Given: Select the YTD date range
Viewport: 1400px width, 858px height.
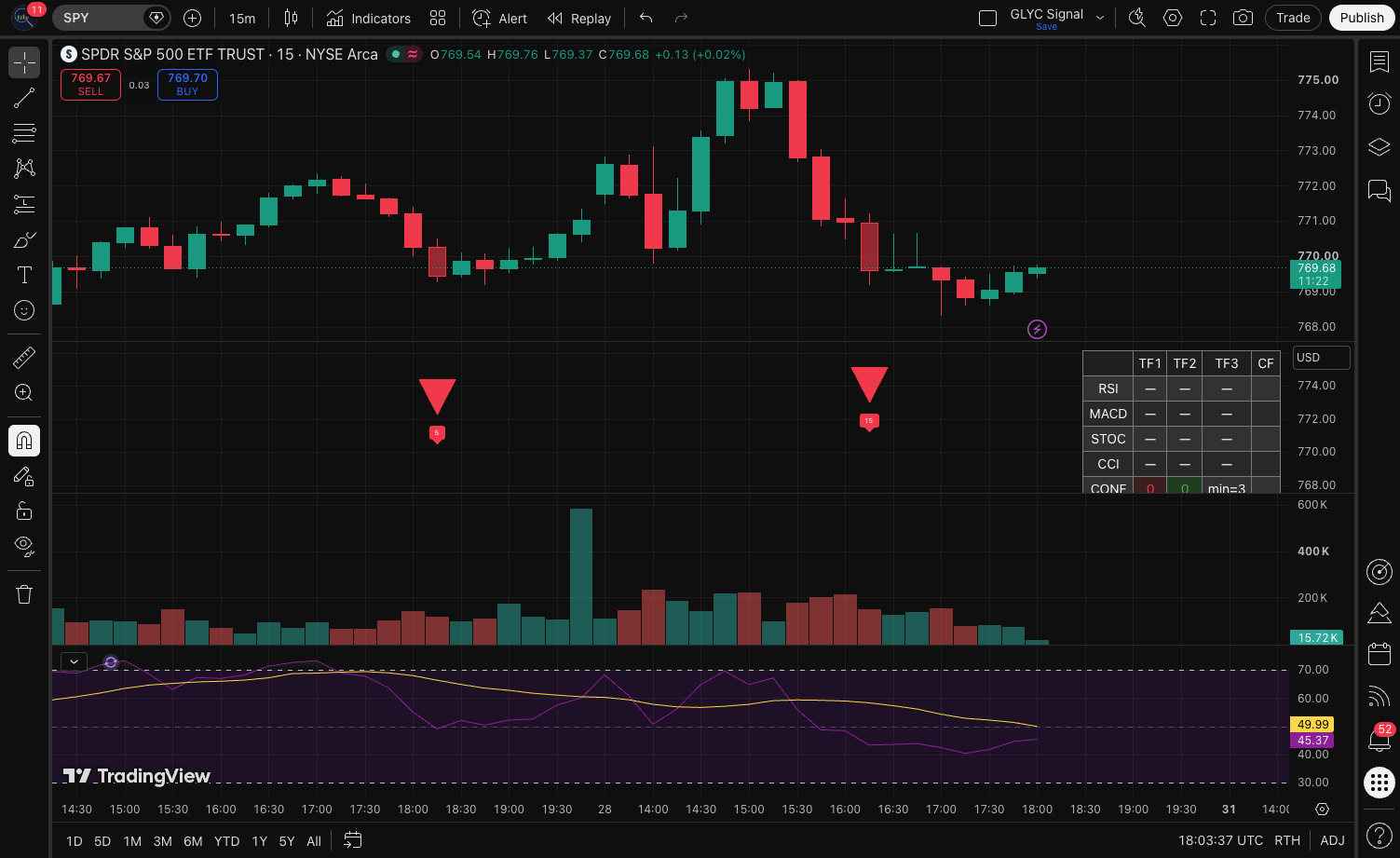Looking at the screenshot, I should tap(226, 841).
